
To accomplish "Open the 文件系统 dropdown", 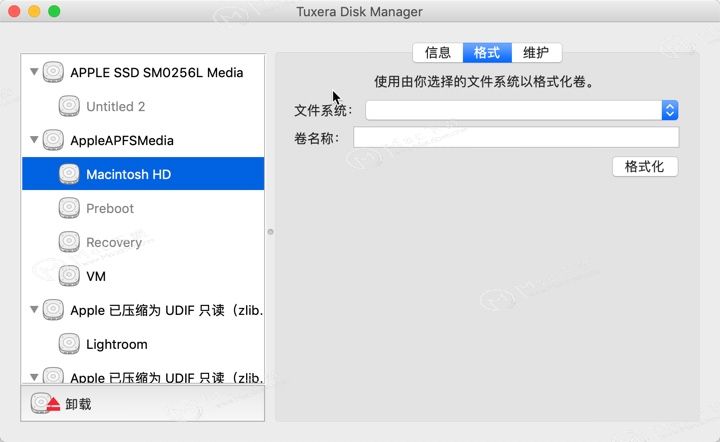I will coord(522,110).
